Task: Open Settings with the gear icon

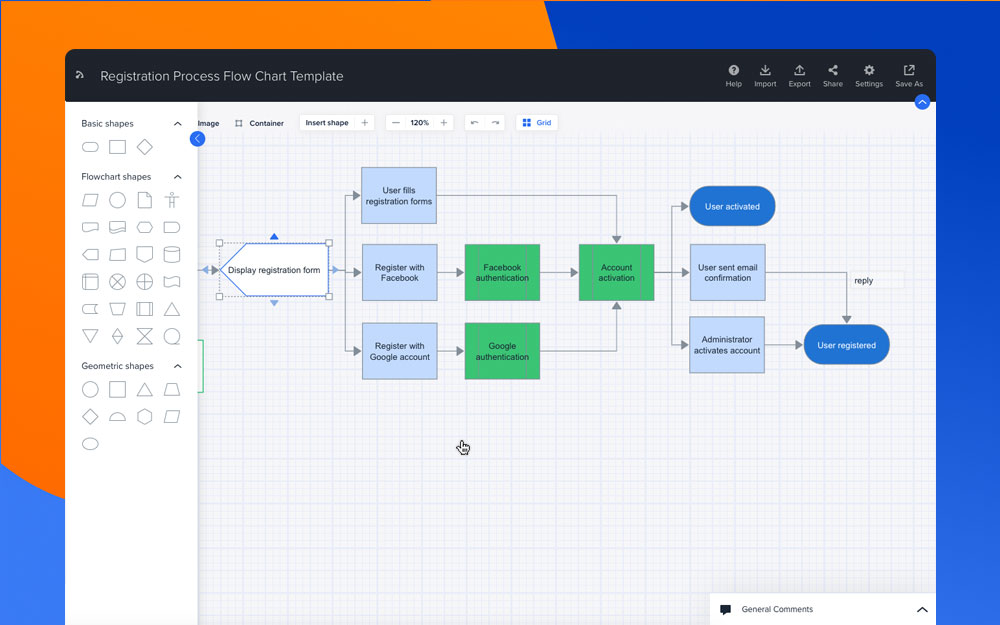Action: 869,72
